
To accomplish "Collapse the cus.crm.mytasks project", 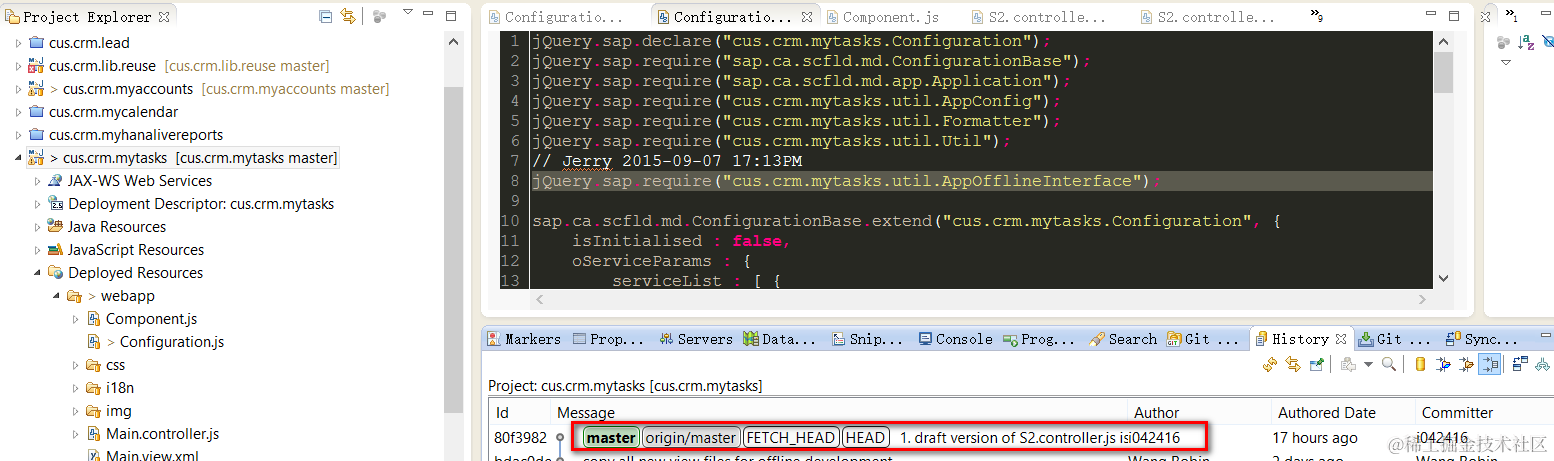I will [x=18, y=158].
